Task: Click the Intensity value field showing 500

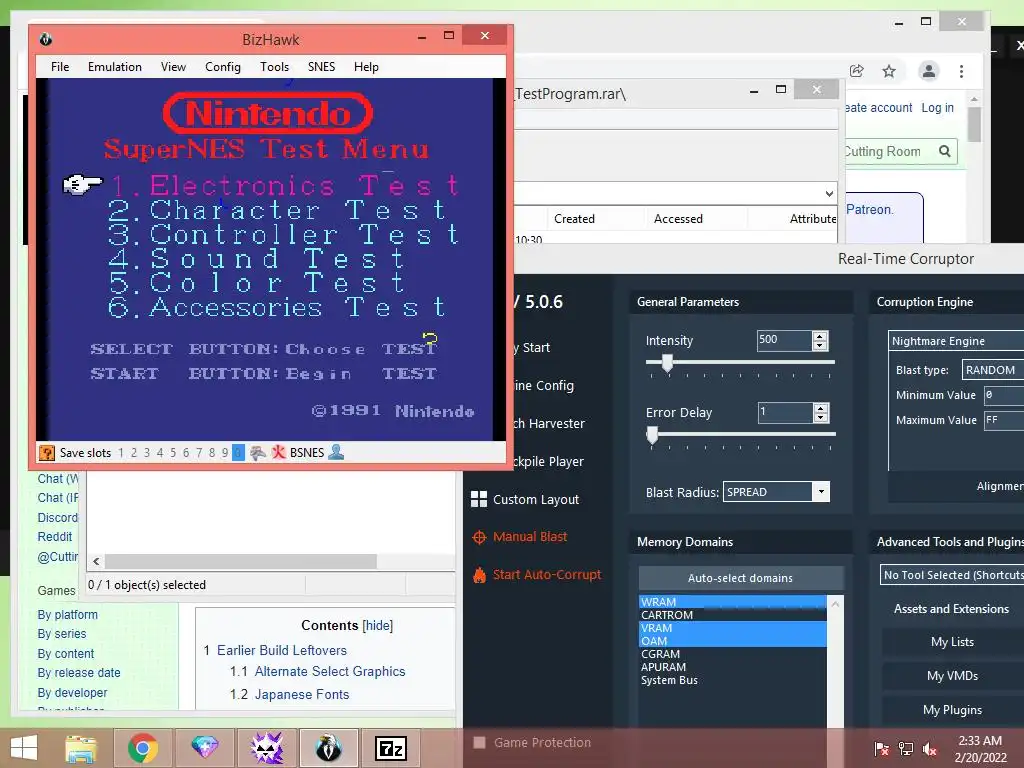Action: pyautogui.click(x=784, y=340)
